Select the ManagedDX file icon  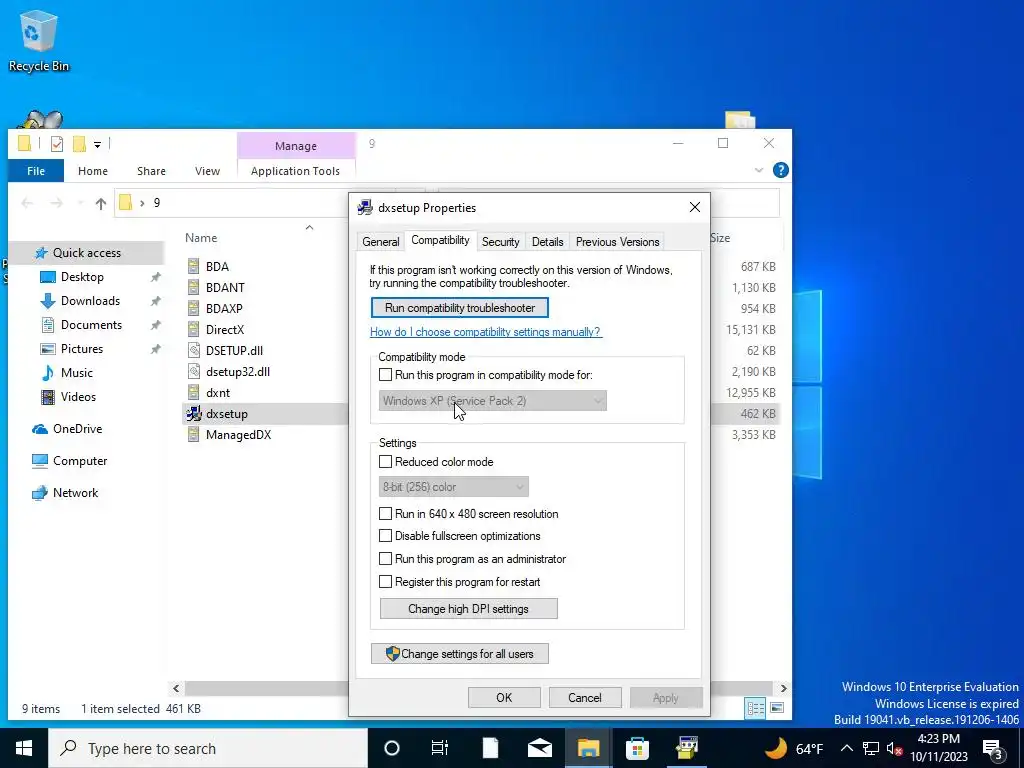tap(193, 434)
